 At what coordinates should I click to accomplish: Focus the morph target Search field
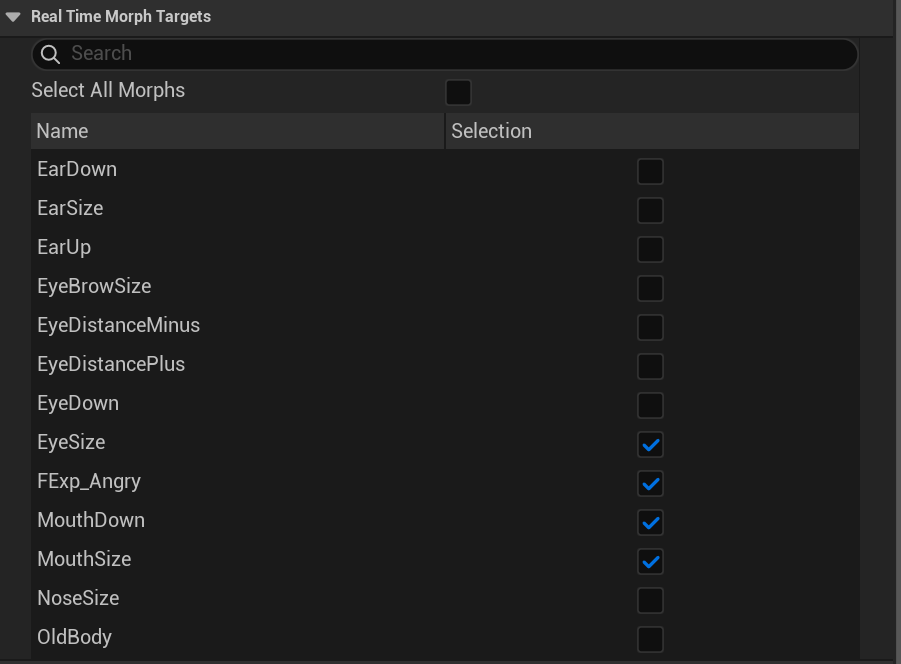[445, 54]
